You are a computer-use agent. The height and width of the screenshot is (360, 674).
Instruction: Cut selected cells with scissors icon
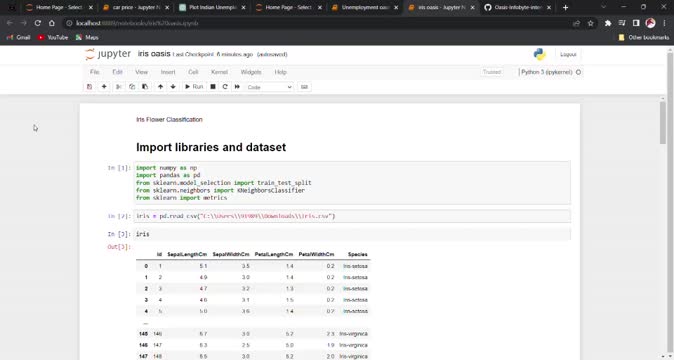[x=119, y=87]
